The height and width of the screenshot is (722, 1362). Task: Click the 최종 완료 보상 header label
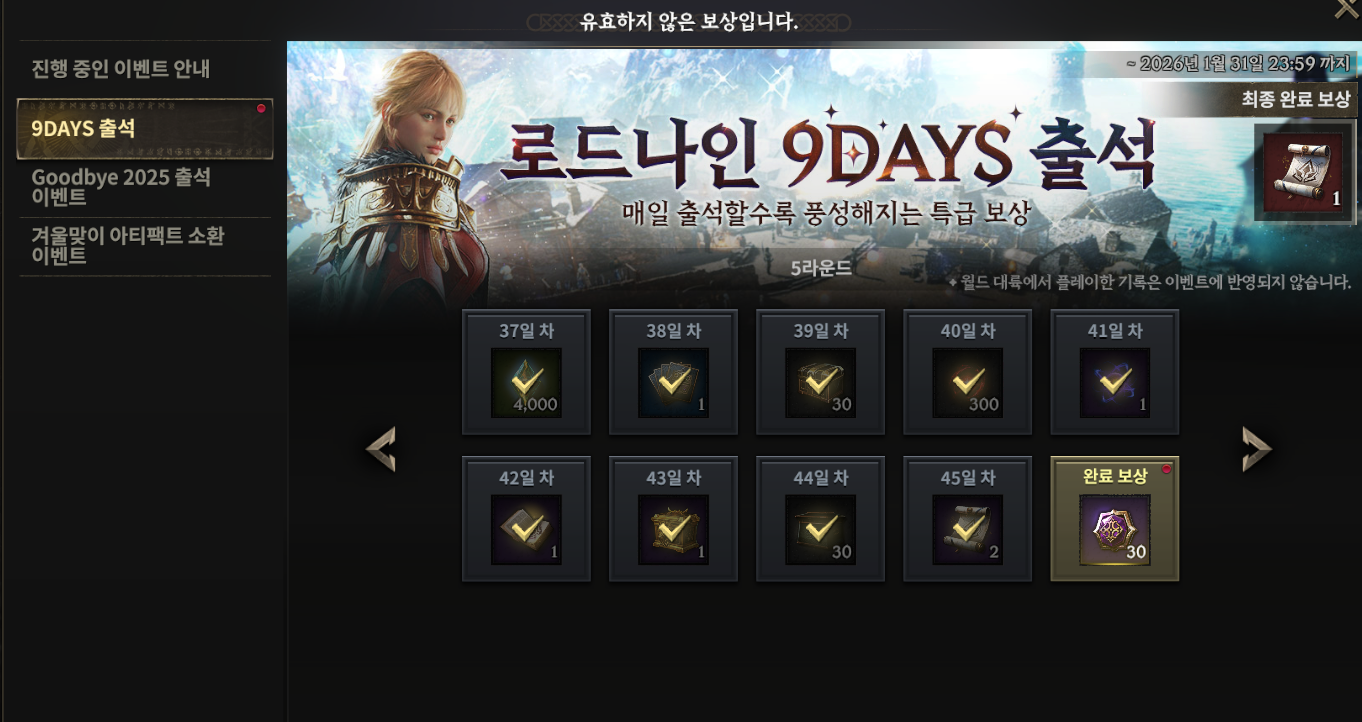[1295, 100]
